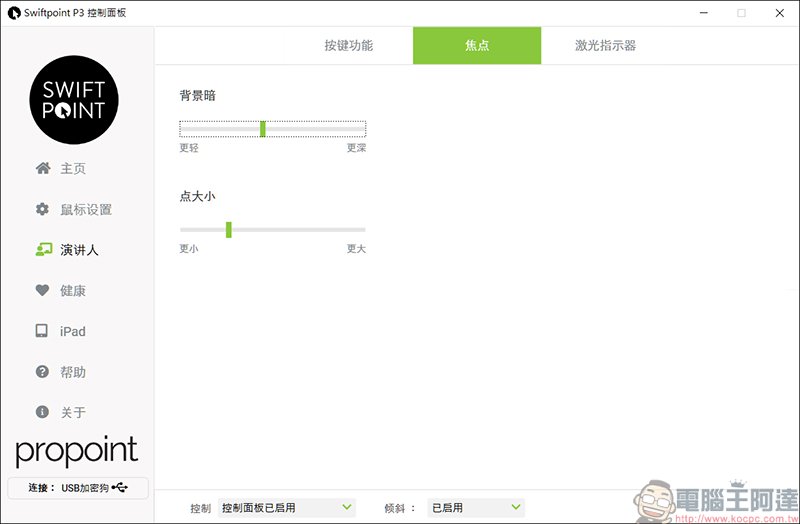Screen dimensions: 800x524
Task: Switch to the 按键功能 tab
Action: (348, 45)
